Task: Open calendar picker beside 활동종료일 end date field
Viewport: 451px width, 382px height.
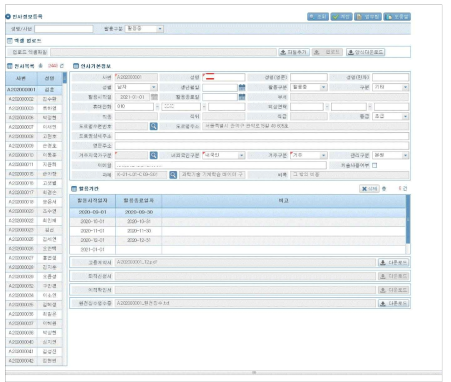Action: point(242,97)
